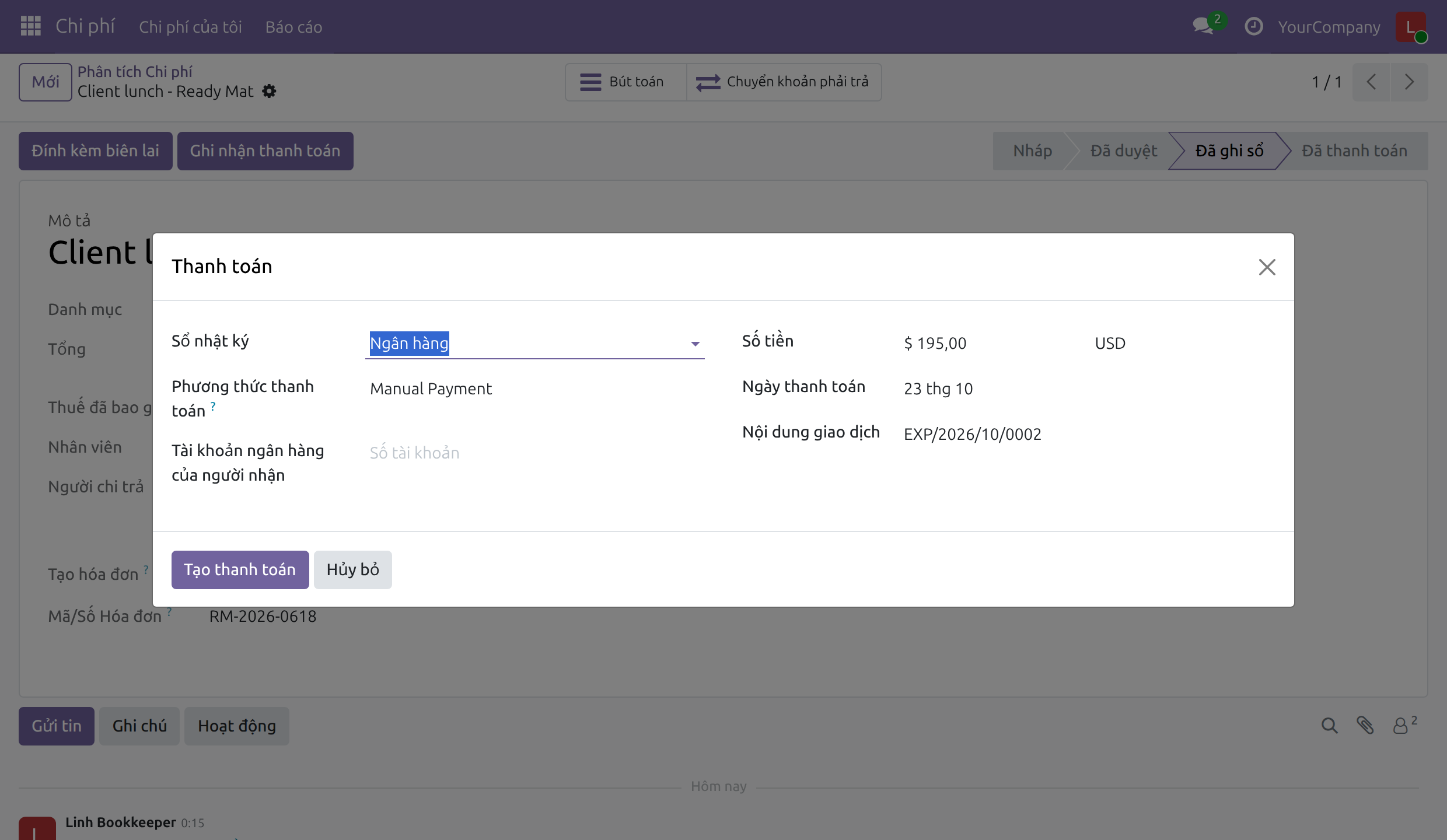Viewport: 1447px width, 840px height.
Task: Click the chatter search magnifier icon
Action: pos(1329,726)
